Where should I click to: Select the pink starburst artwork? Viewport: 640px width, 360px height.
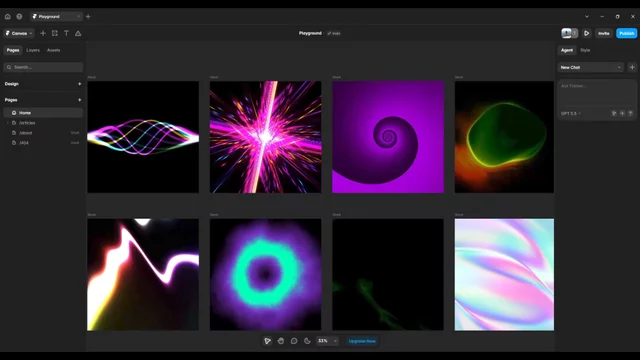pos(265,137)
